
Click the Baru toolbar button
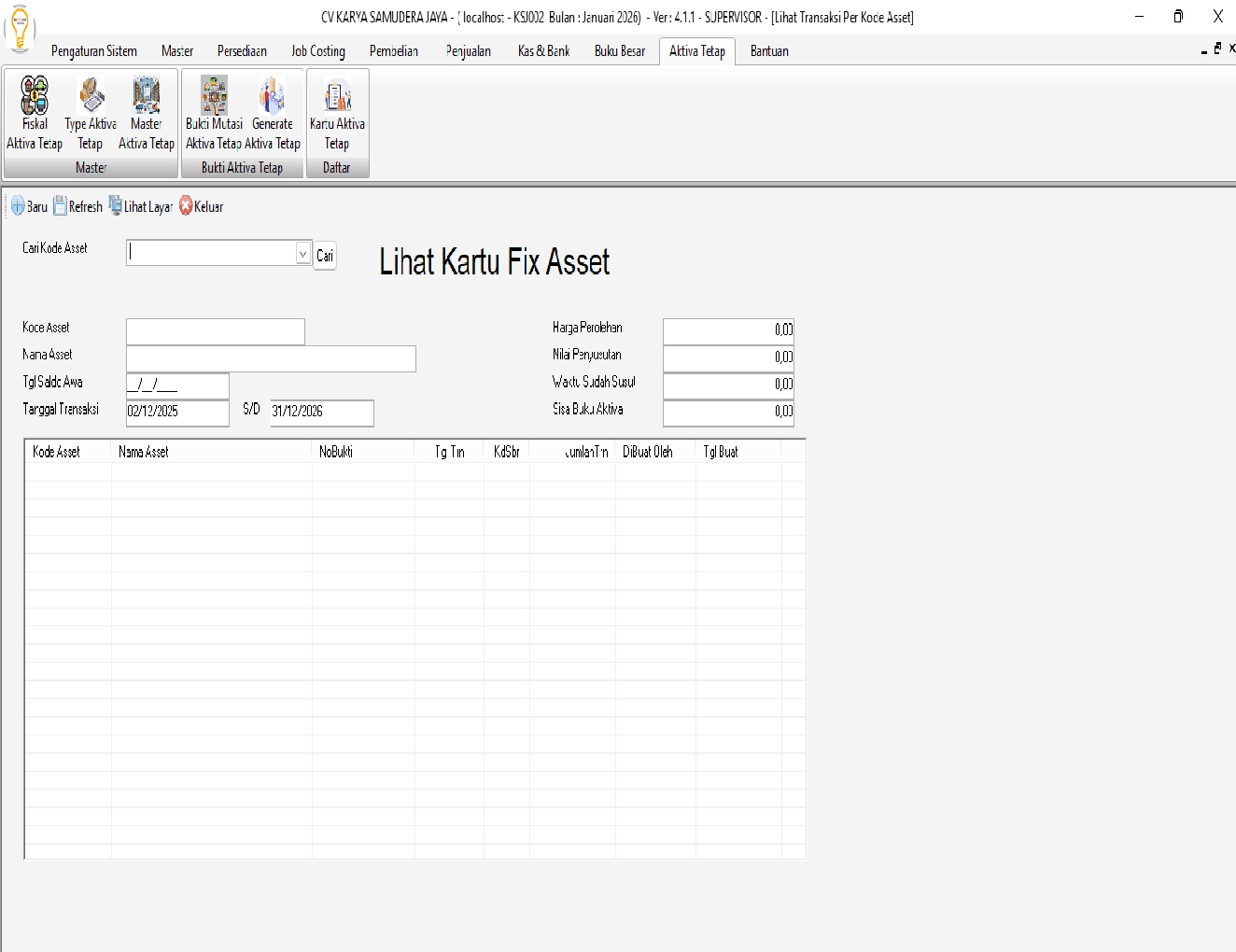[29, 206]
